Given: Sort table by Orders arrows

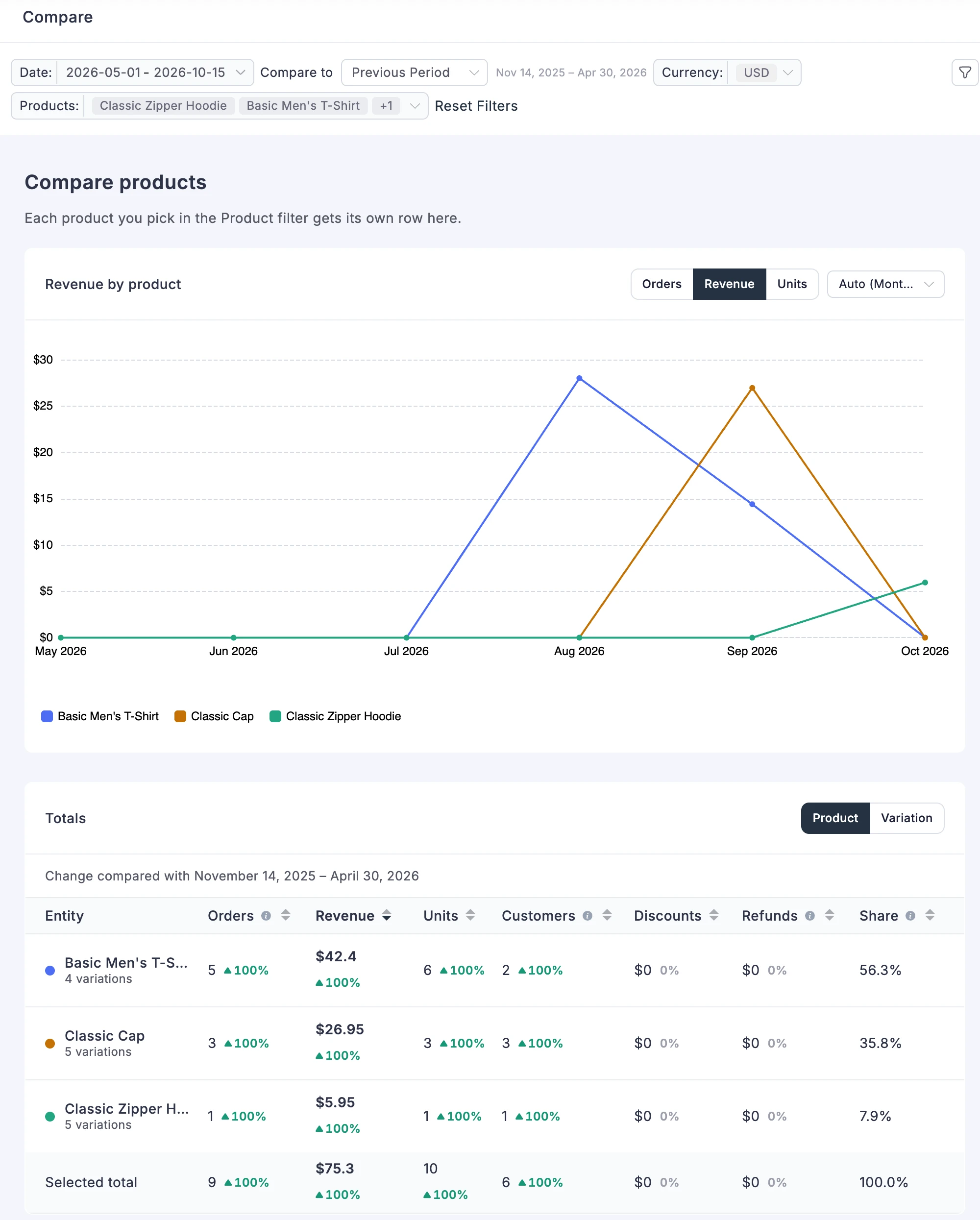Looking at the screenshot, I should (x=286, y=915).
